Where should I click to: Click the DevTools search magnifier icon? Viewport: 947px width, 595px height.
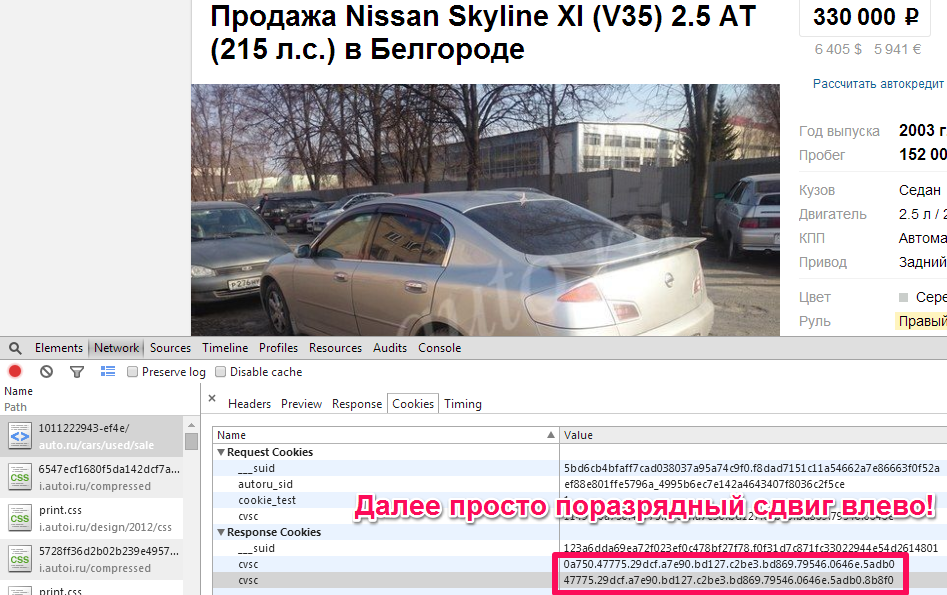(x=15, y=349)
